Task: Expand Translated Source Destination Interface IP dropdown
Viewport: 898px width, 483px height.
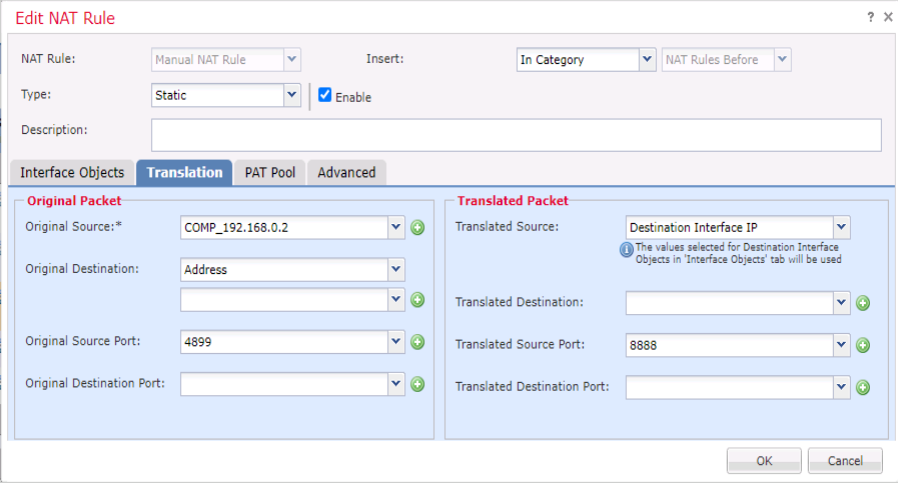Action: click(x=841, y=227)
